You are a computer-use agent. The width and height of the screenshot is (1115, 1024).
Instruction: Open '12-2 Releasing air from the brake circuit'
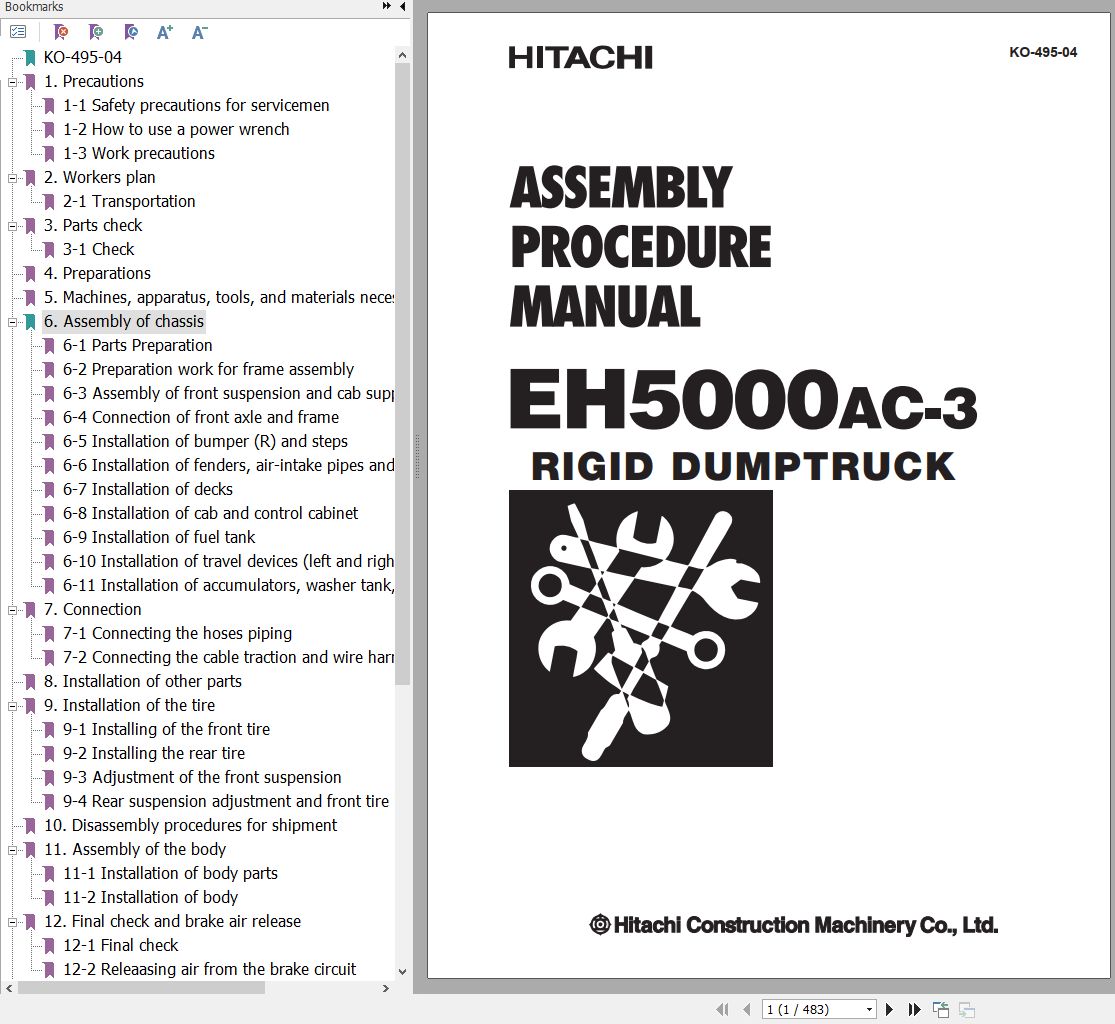(209, 969)
